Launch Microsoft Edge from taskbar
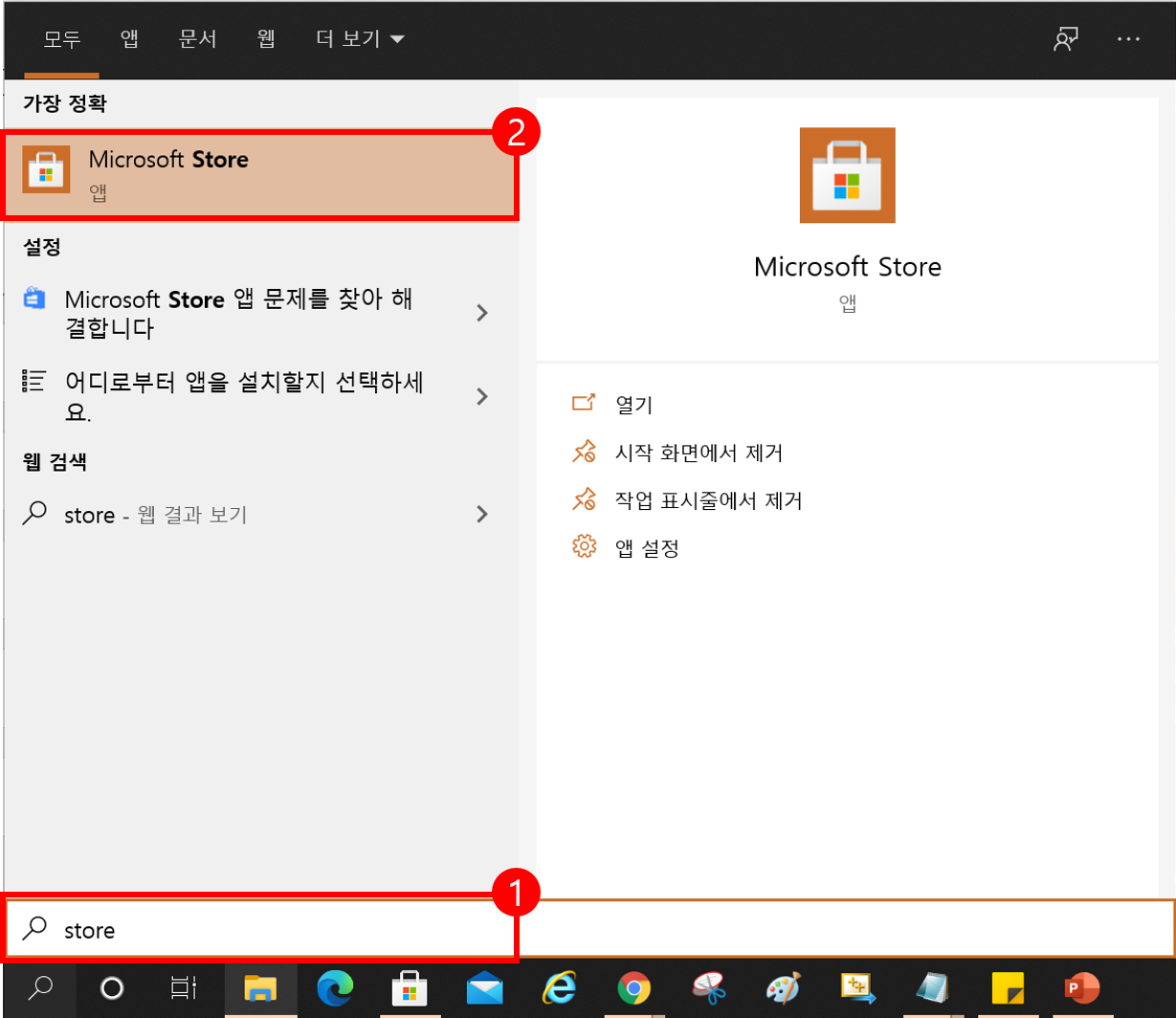Screen dimensions: 1176x1018 [336, 988]
